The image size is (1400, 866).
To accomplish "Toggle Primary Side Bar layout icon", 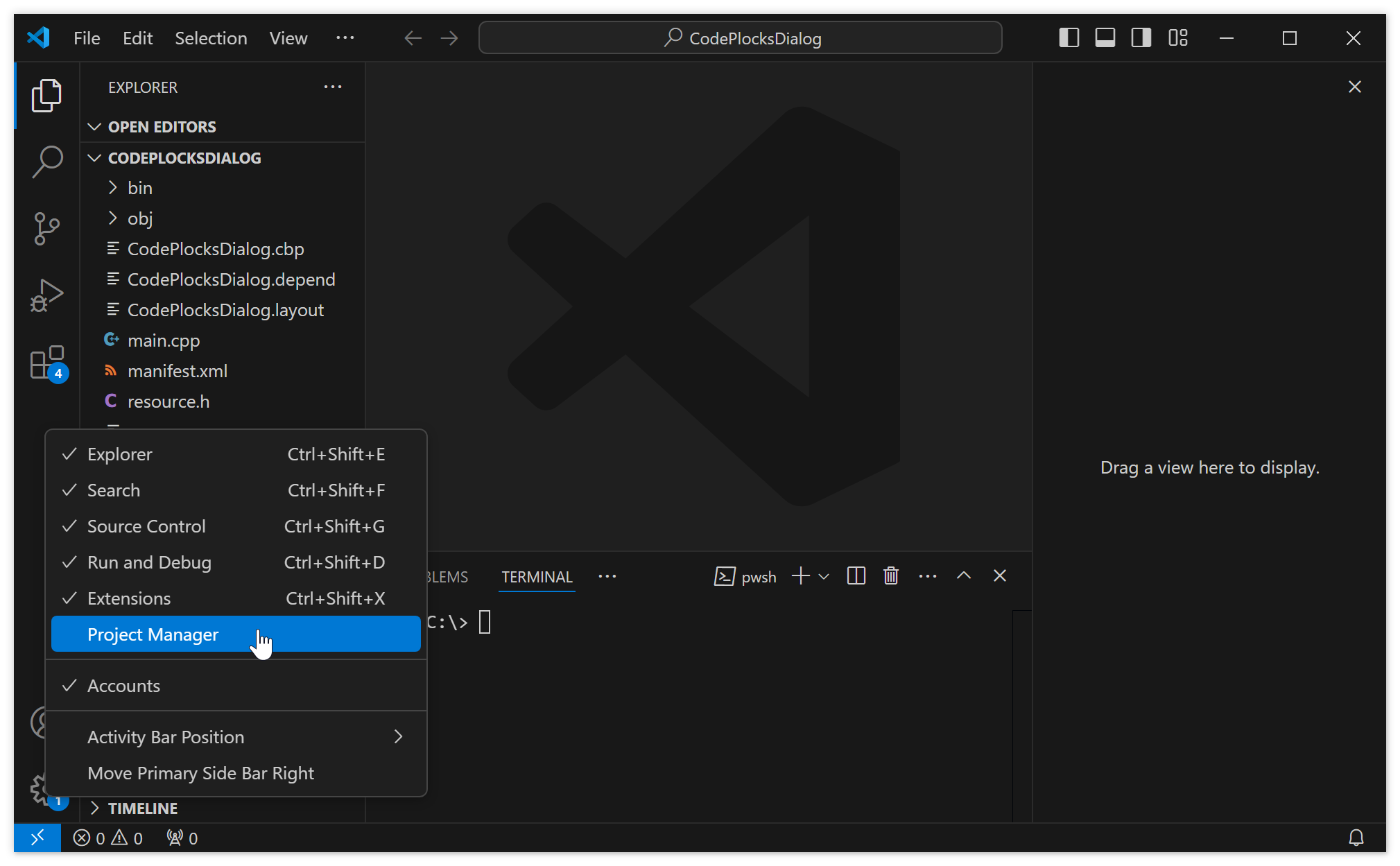I will click(1069, 38).
